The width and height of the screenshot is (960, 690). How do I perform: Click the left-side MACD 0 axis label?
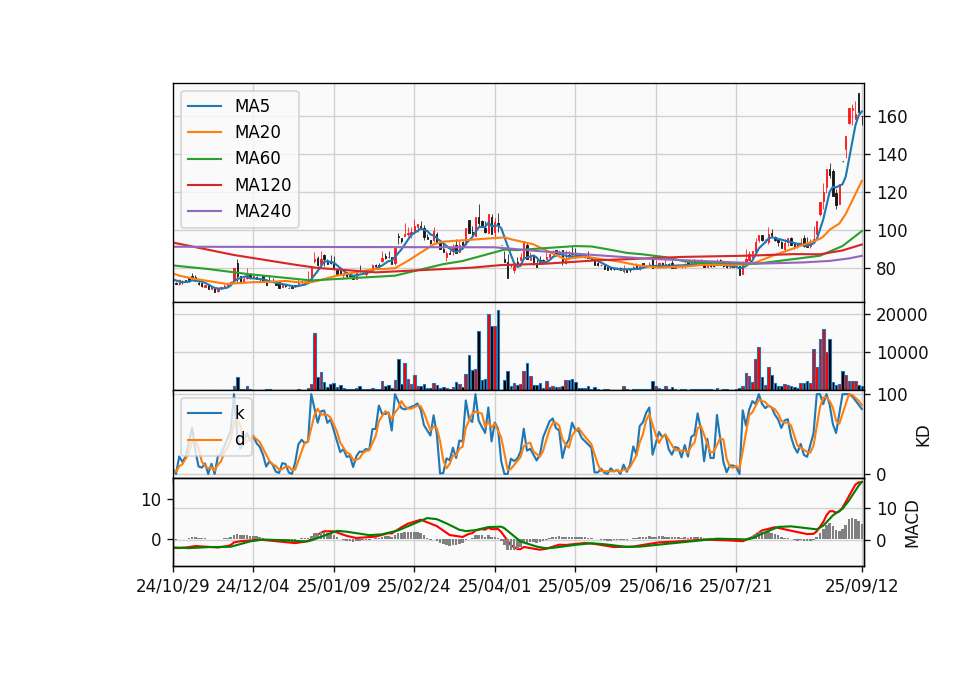pos(157,540)
